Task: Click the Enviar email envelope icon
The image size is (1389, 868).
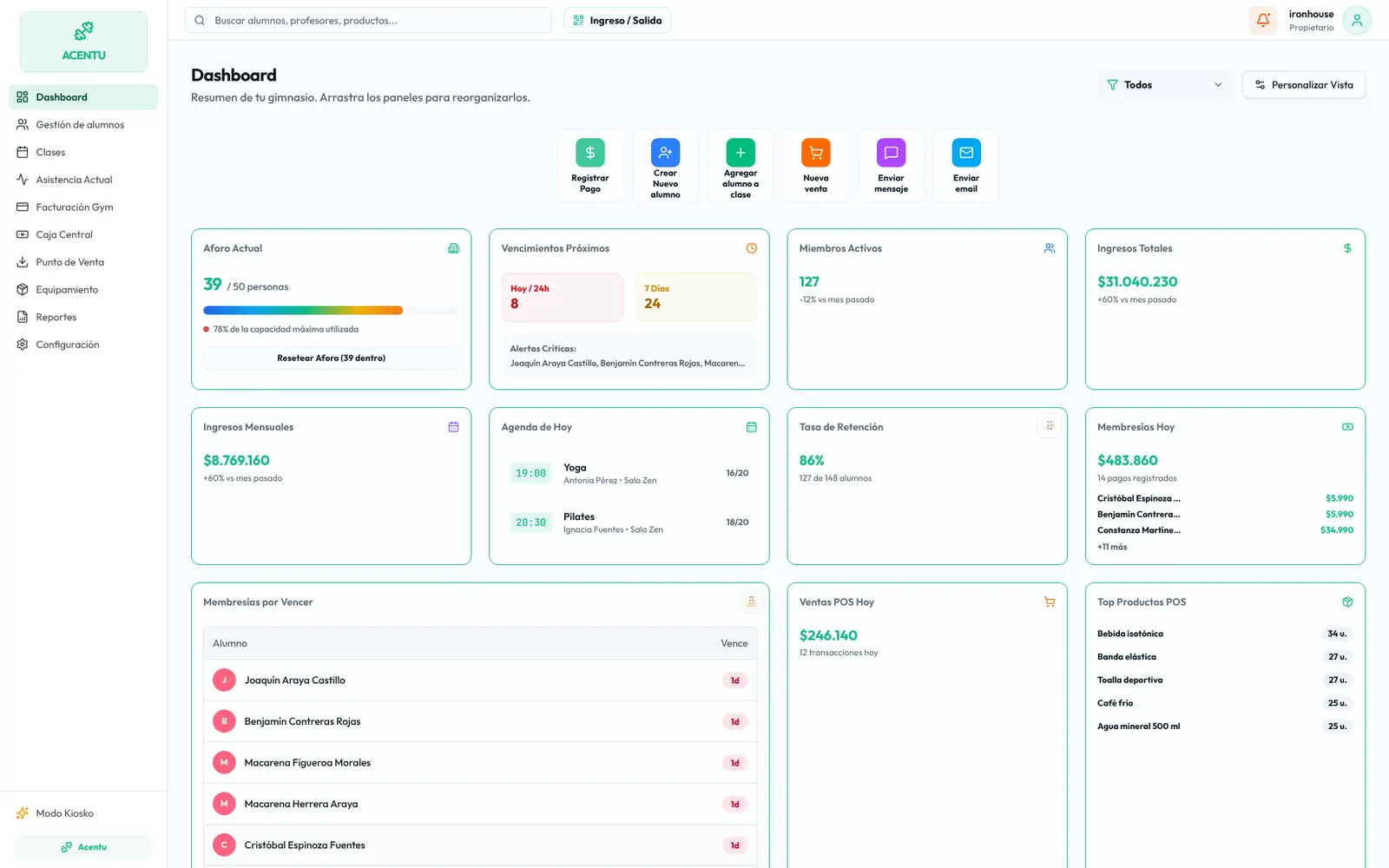Action: tap(966, 153)
